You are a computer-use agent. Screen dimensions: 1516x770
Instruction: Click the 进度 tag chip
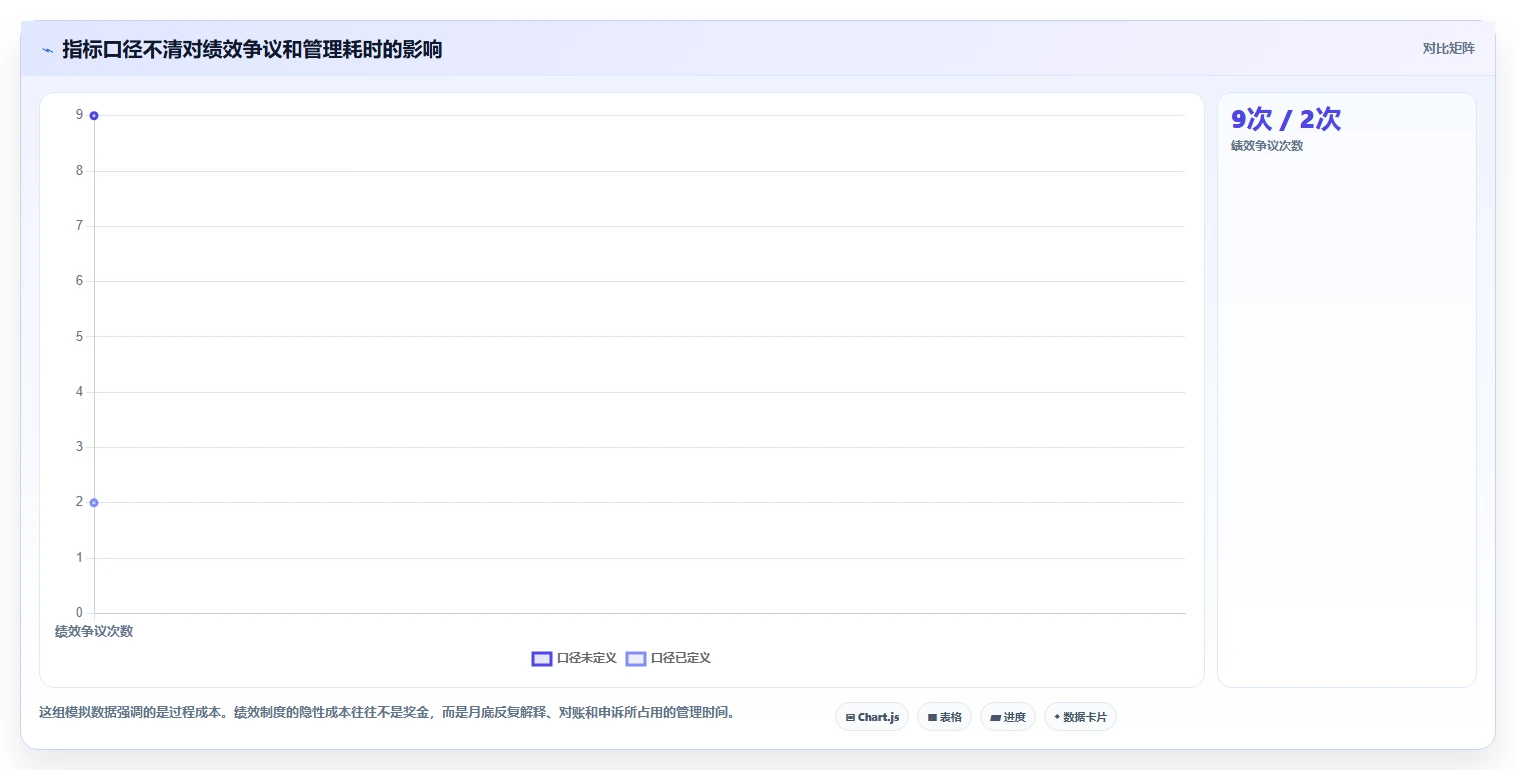point(1008,717)
